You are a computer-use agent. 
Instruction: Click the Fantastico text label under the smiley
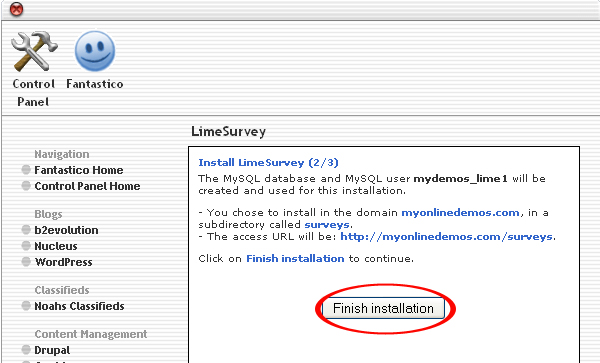(x=95, y=84)
